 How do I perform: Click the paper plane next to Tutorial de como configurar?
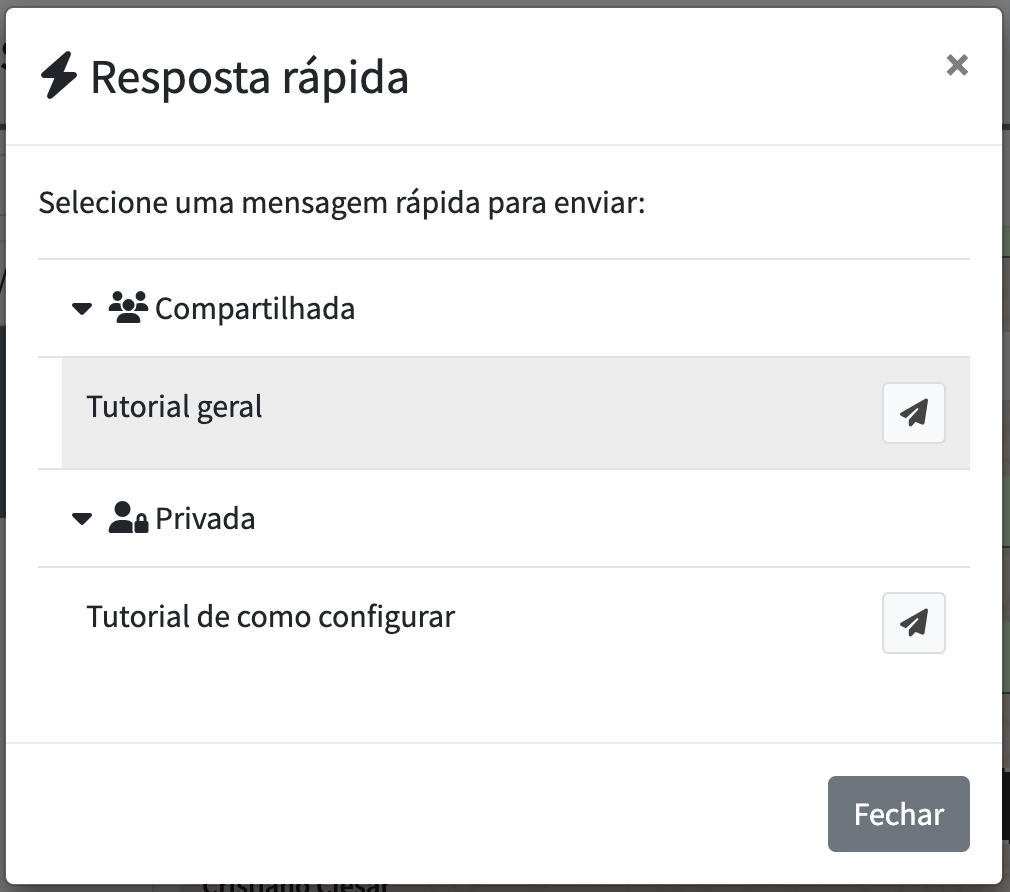[913, 622]
